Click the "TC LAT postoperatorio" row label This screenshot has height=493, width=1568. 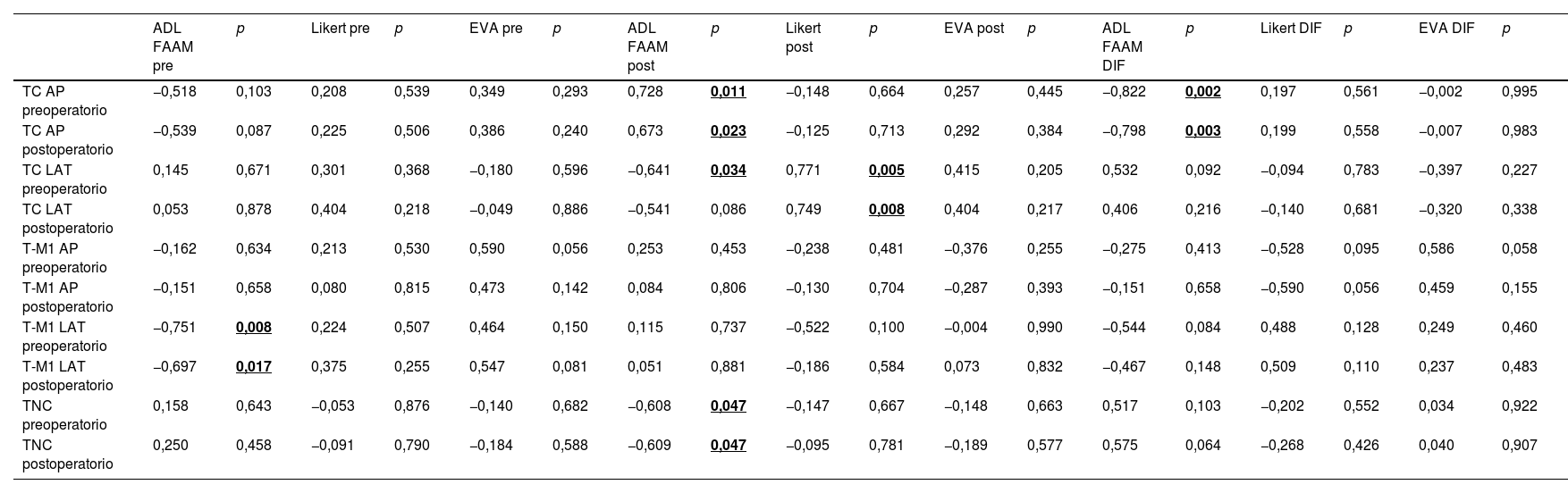pyautogui.click(x=67, y=219)
